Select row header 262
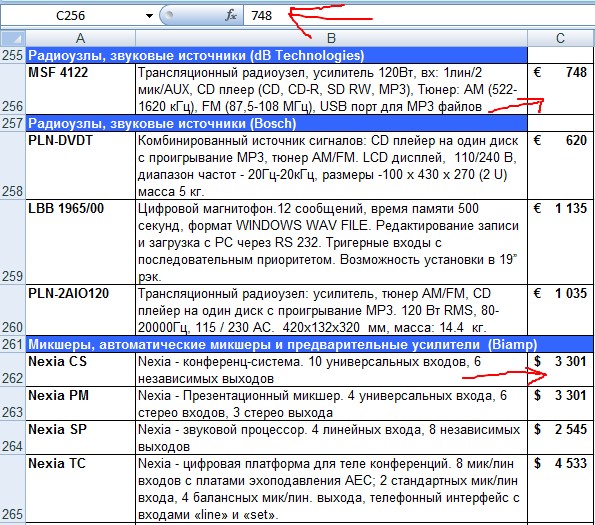Image resolution: width=595 pixels, height=525 pixels. point(13,370)
